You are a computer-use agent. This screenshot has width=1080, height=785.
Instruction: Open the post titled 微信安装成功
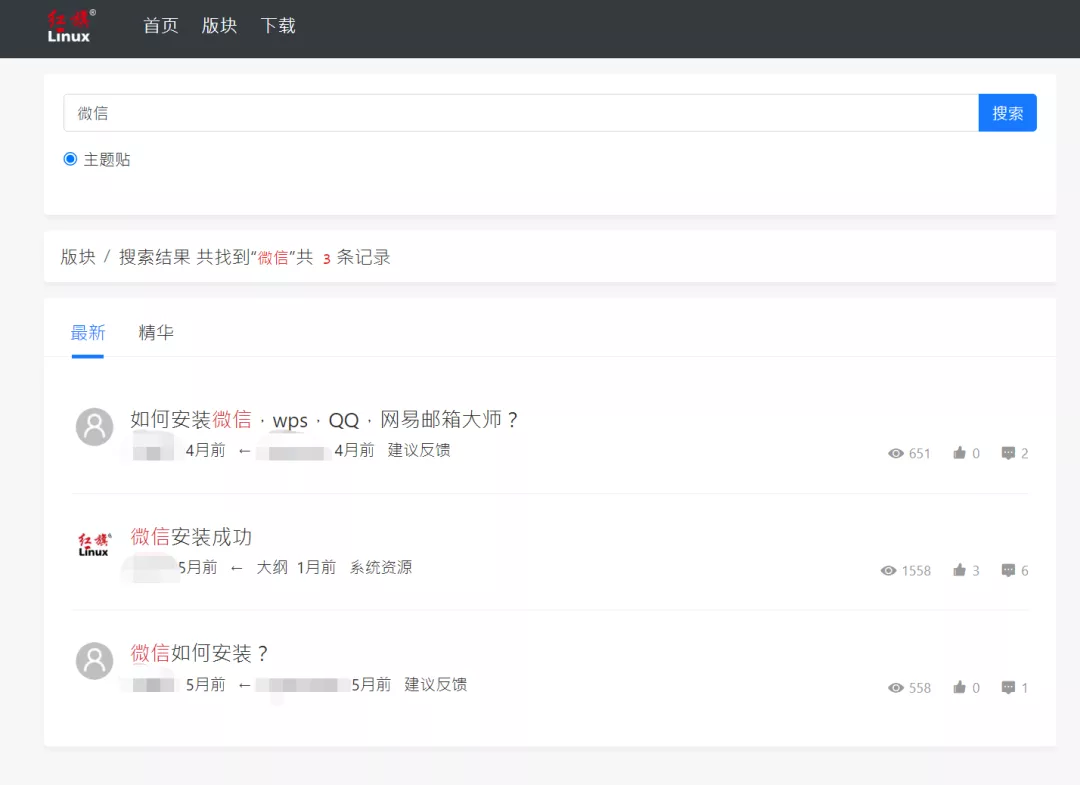191,536
